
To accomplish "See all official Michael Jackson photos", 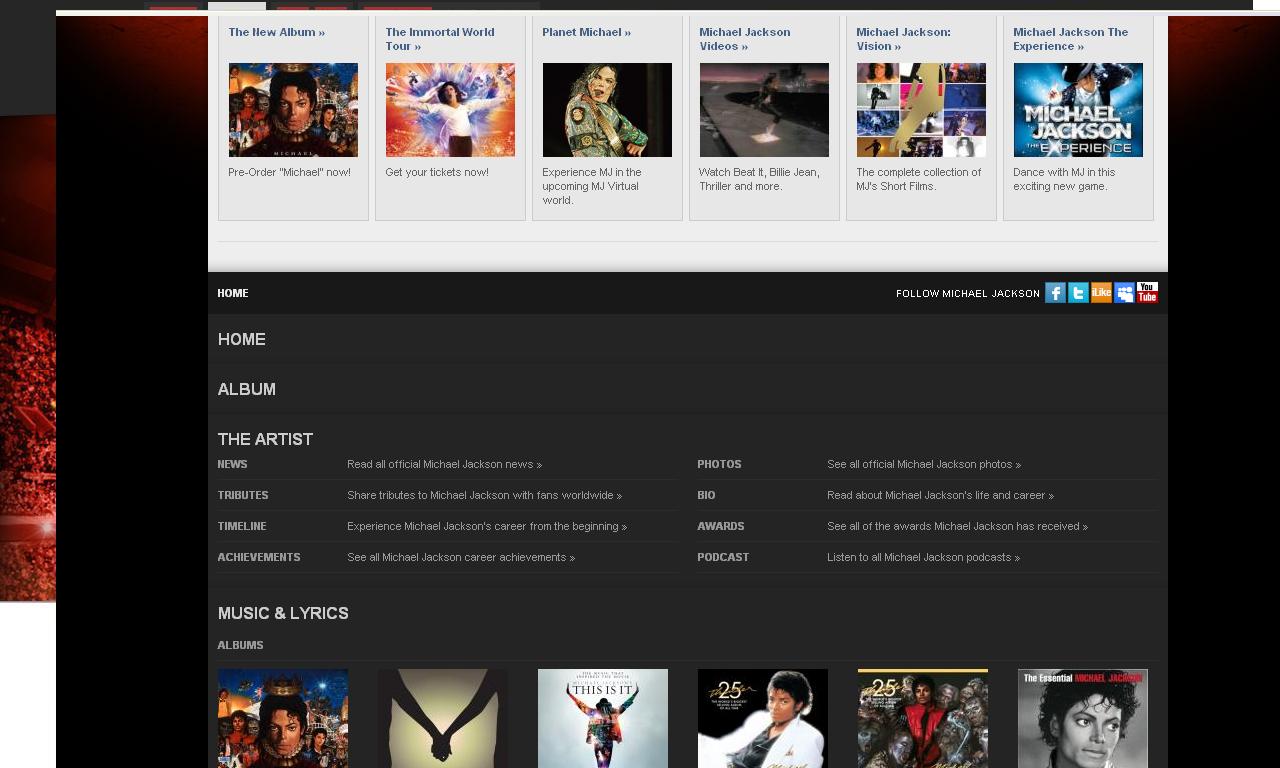I will (x=923, y=465).
